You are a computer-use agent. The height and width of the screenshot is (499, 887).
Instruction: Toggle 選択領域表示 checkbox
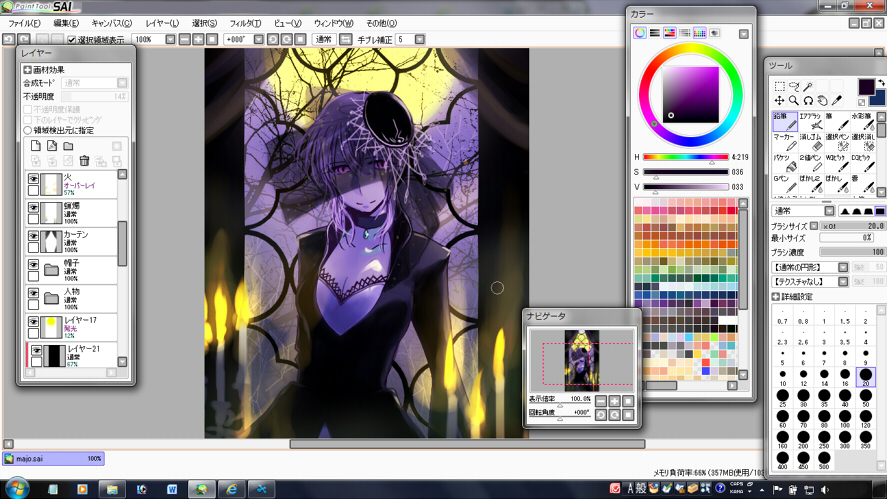[x=72, y=40]
